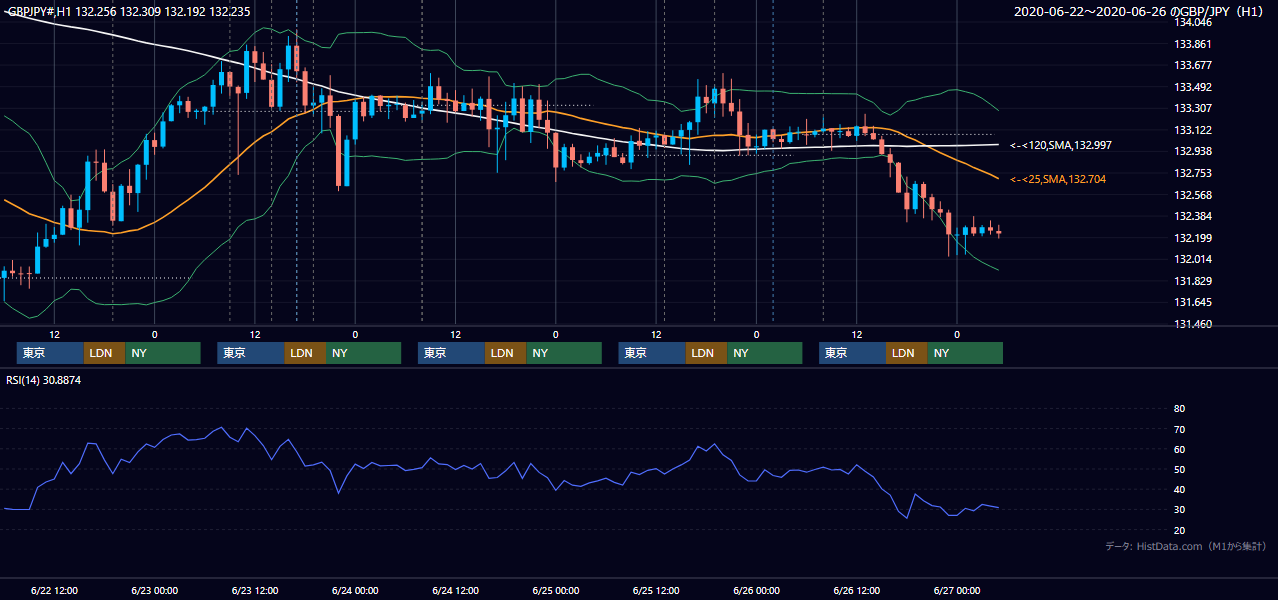The image size is (1278, 600).
Task: Click the 6/27 00:00 time label
Action: tap(957, 590)
